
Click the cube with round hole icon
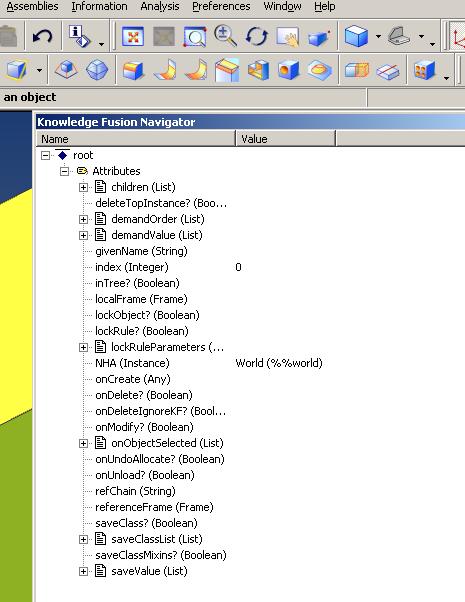pyautogui.click(x=288, y=70)
